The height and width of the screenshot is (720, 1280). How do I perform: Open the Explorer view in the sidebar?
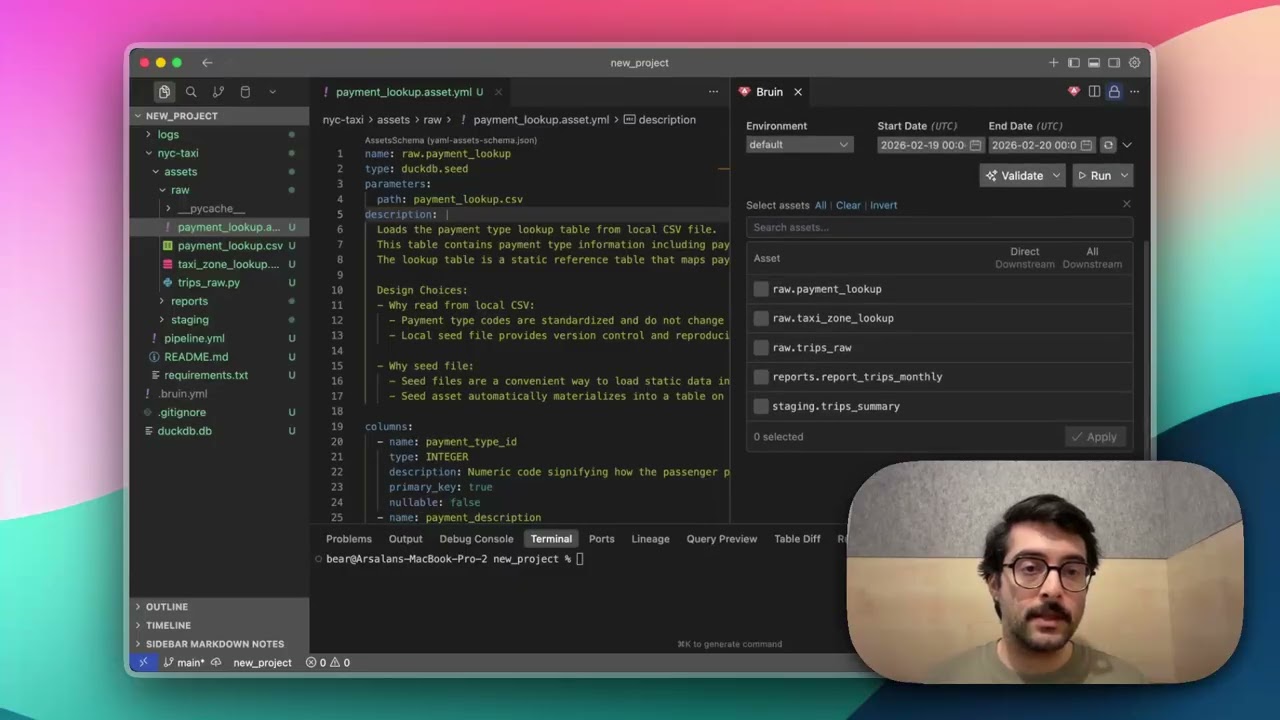164,92
